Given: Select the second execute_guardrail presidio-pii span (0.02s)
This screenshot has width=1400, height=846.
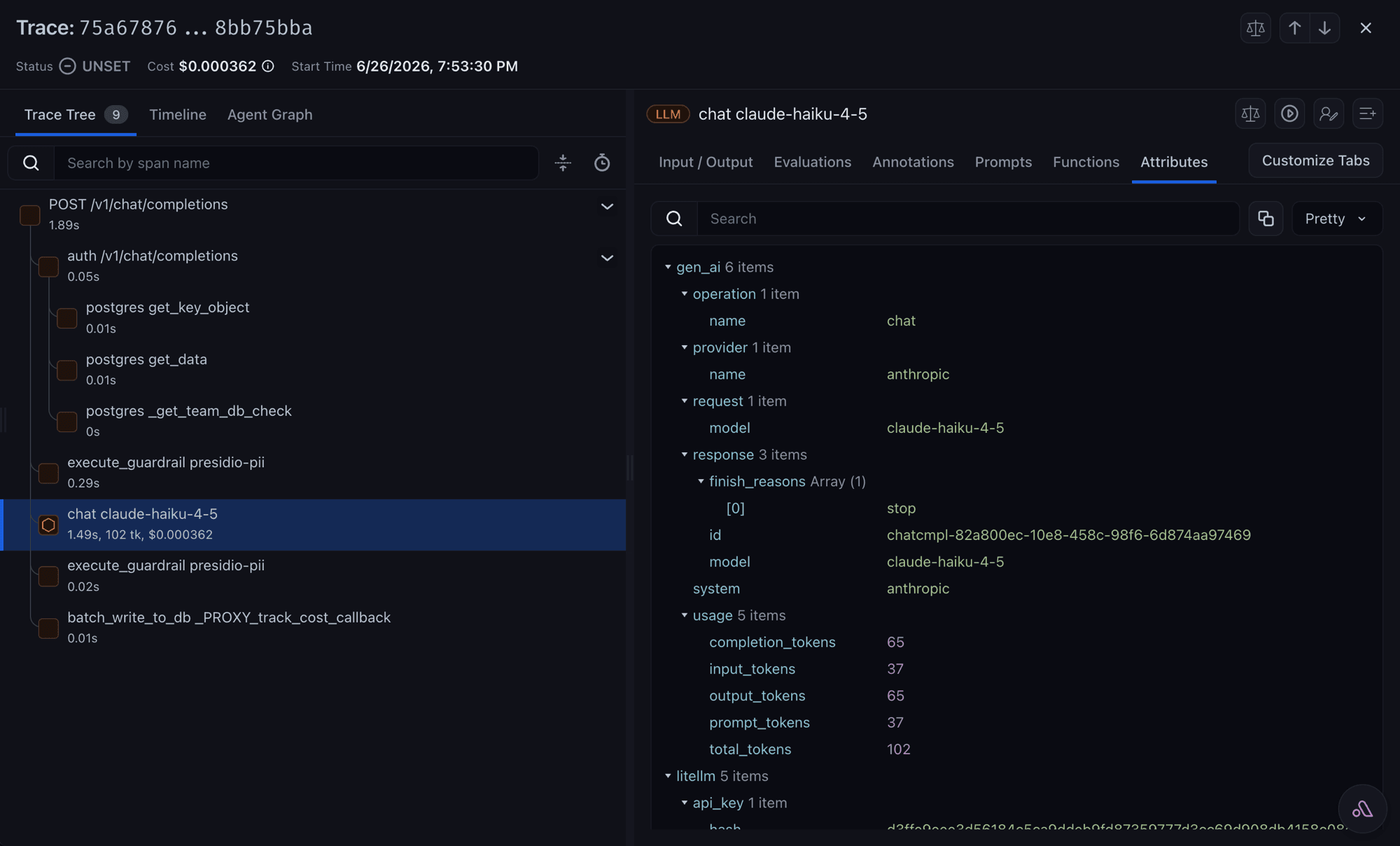Looking at the screenshot, I should [313, 576].
